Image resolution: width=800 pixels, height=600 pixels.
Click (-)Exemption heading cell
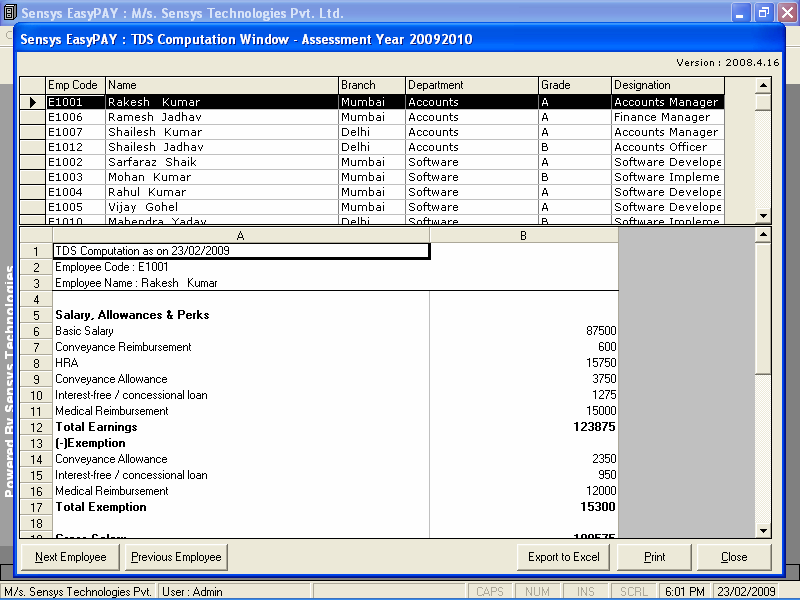(x=241, y=443)
